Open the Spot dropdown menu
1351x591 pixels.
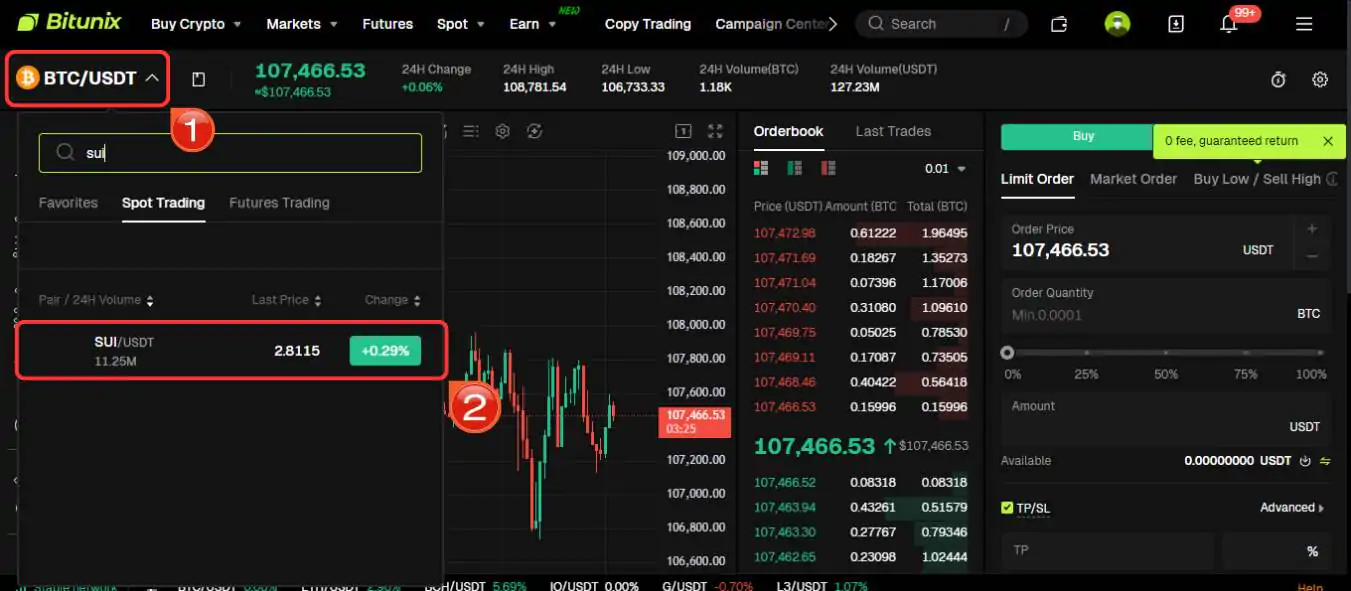tap(461, 24)
